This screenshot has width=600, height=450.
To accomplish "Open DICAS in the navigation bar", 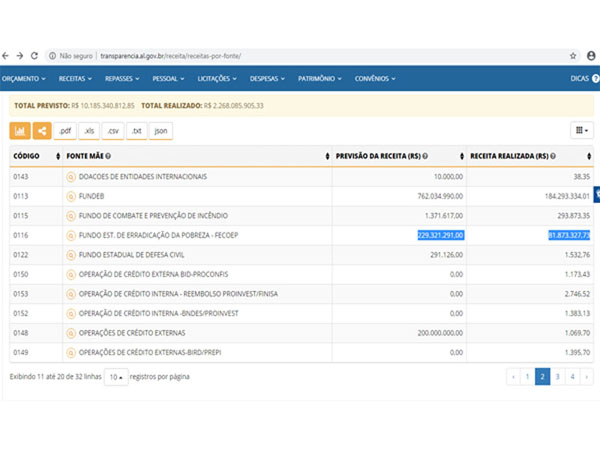I will 580,78.
